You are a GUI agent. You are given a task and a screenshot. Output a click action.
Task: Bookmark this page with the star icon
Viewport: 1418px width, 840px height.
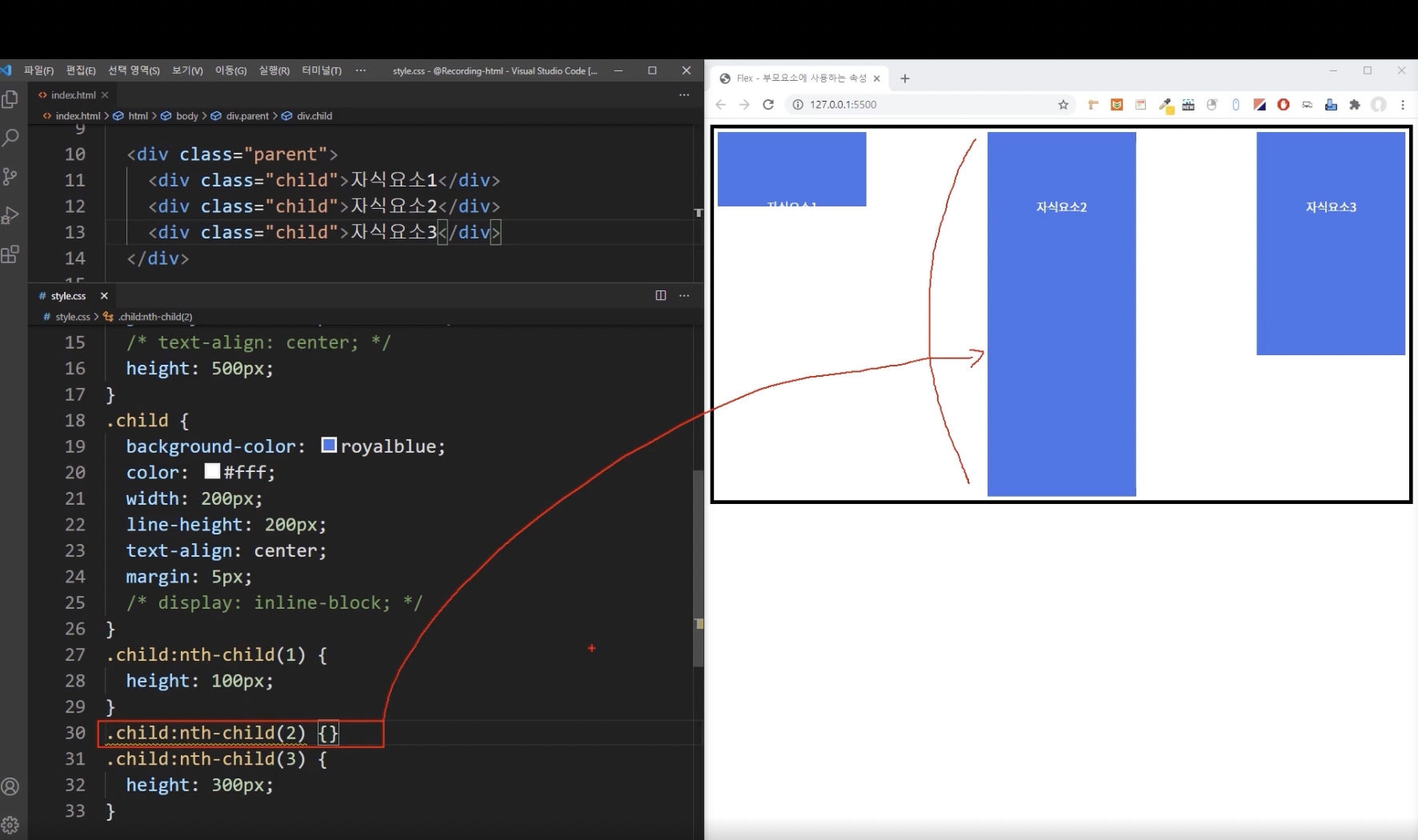[1063, 105]
